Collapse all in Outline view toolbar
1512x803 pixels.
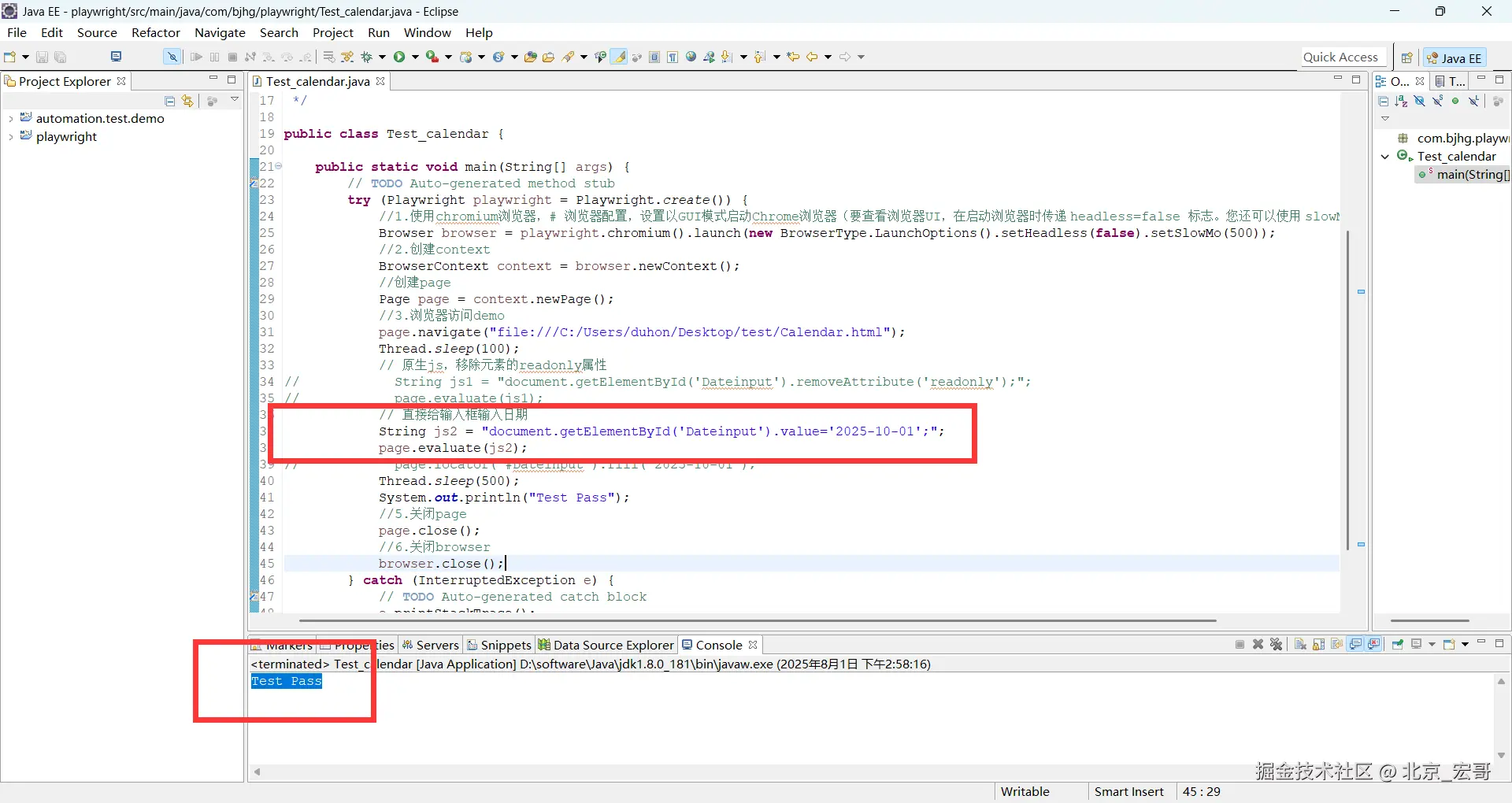pyautogui.click(x=1383, y=101)
